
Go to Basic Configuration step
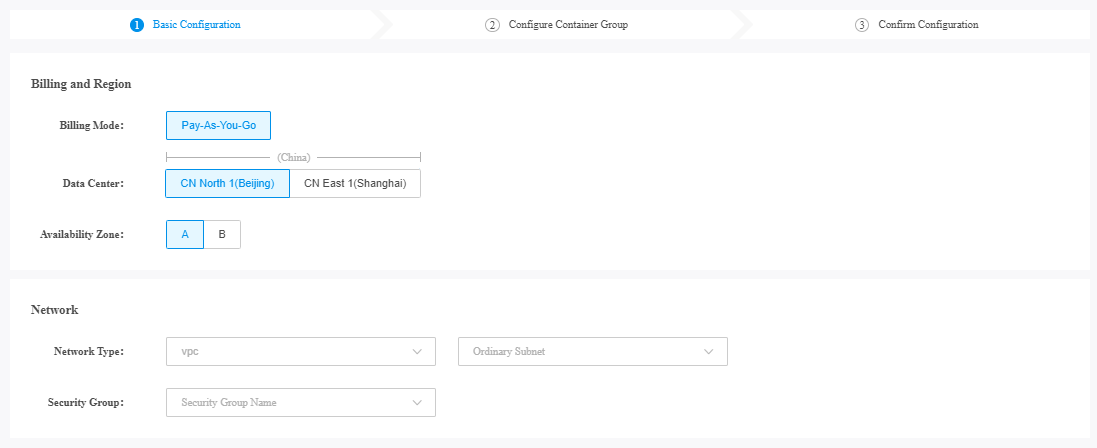pyautogui.click(x=197, y=24)
